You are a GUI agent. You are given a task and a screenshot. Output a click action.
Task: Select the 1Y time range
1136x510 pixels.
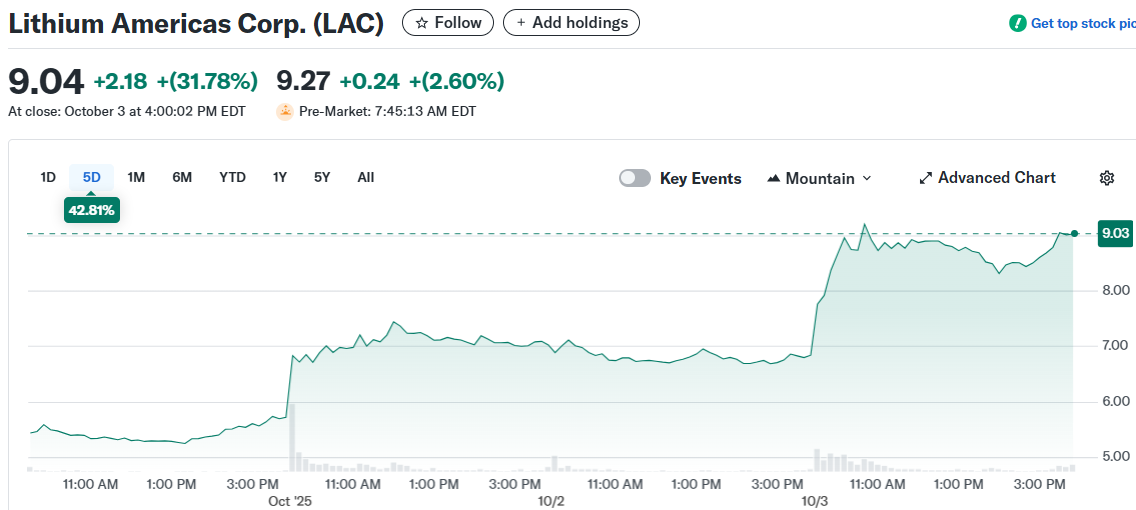[x=280, y=177]
